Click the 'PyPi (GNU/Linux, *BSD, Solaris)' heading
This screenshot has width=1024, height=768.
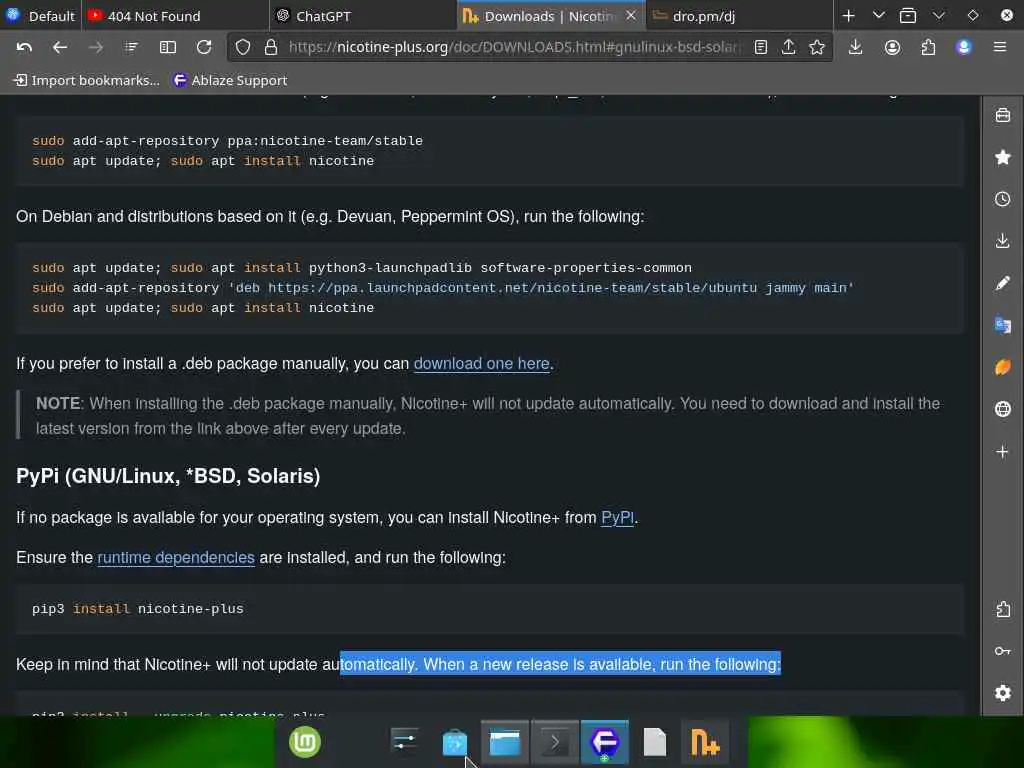pos(168,476)
